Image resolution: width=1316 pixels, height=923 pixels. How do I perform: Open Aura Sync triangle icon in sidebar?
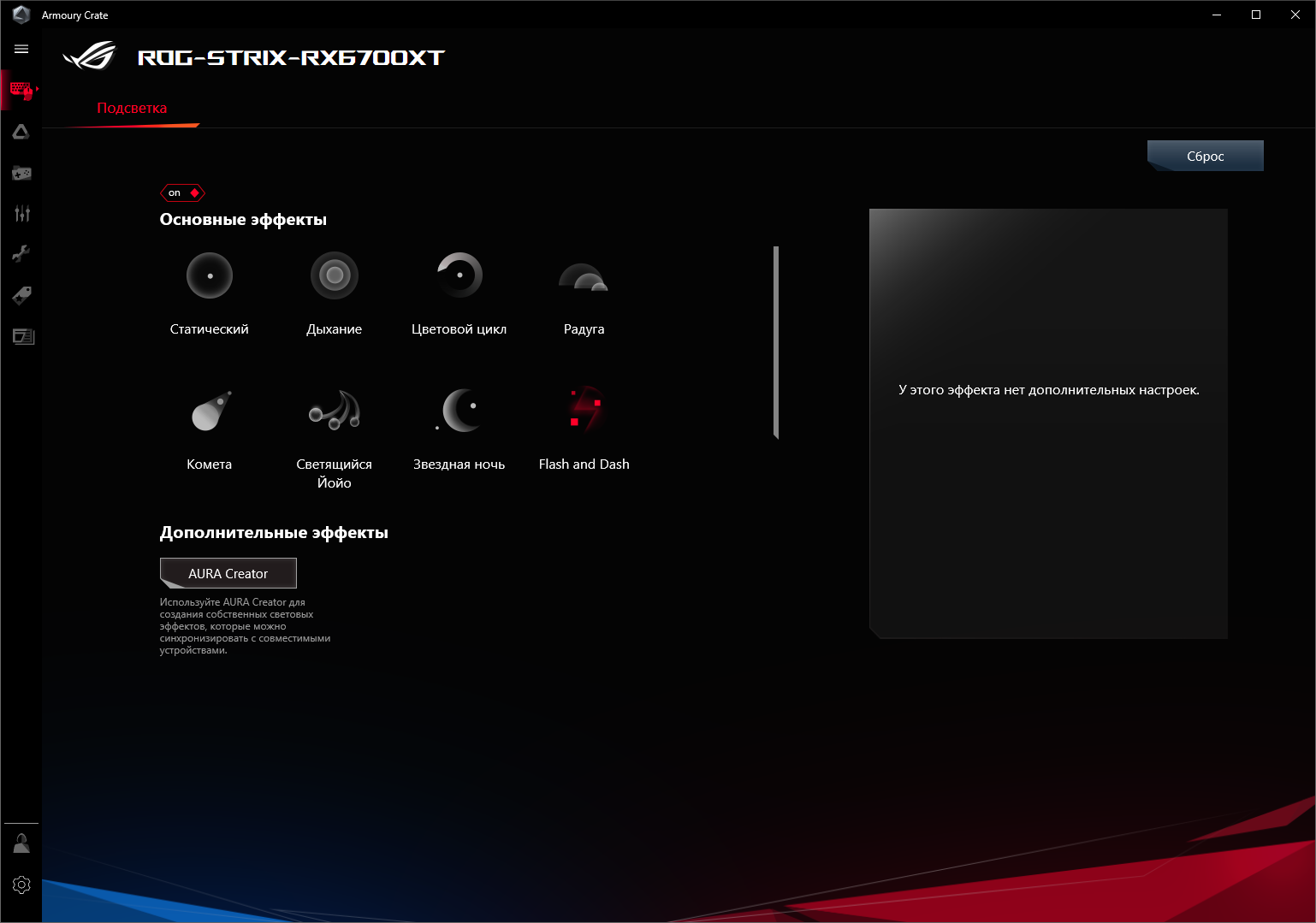(21, 132)
